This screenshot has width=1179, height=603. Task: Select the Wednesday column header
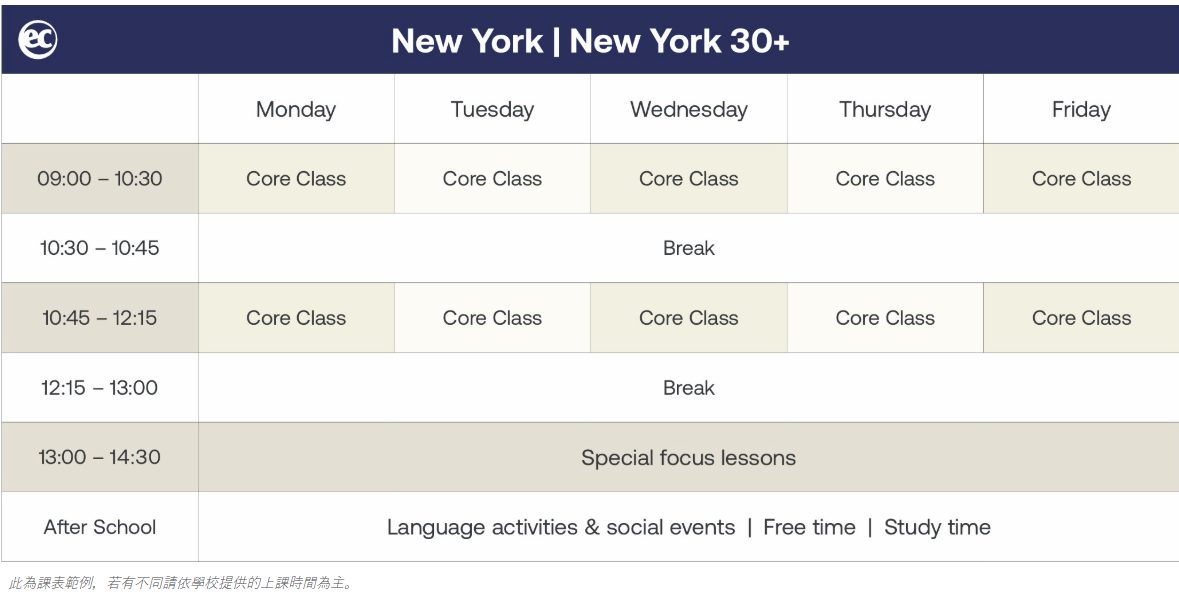pos(689,109)
